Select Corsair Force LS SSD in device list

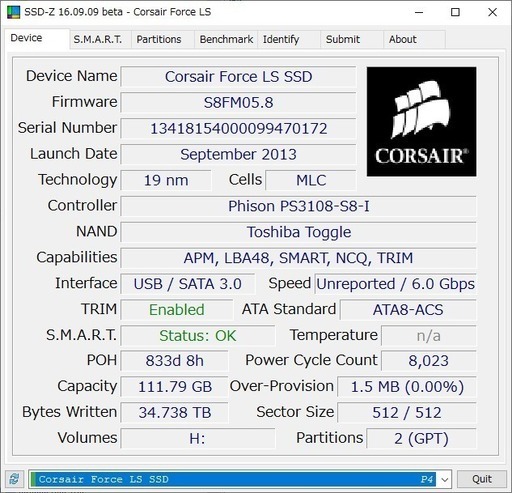tap(233, 480)
